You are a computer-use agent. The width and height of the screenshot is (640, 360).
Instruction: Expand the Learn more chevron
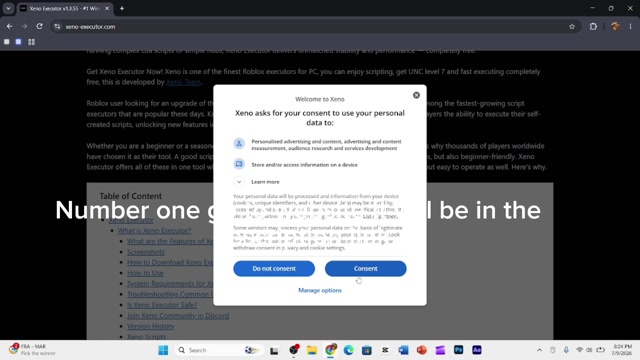tap(239, 182)
